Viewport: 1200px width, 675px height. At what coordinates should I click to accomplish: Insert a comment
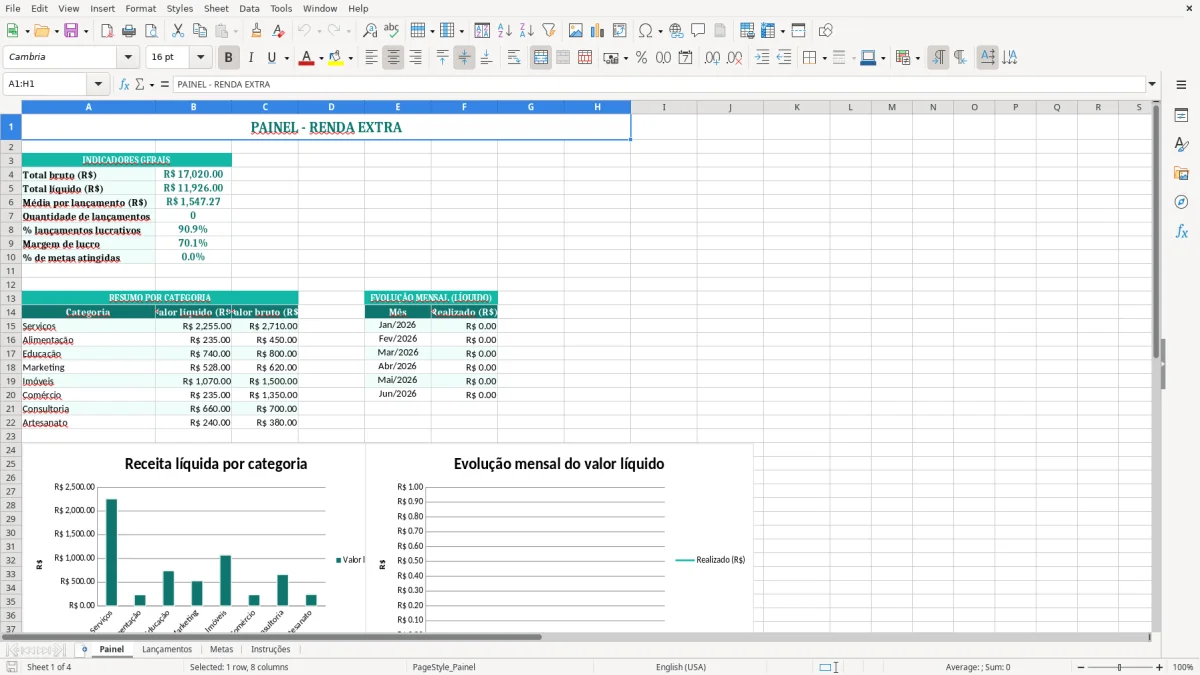click(x=699, y=31)
